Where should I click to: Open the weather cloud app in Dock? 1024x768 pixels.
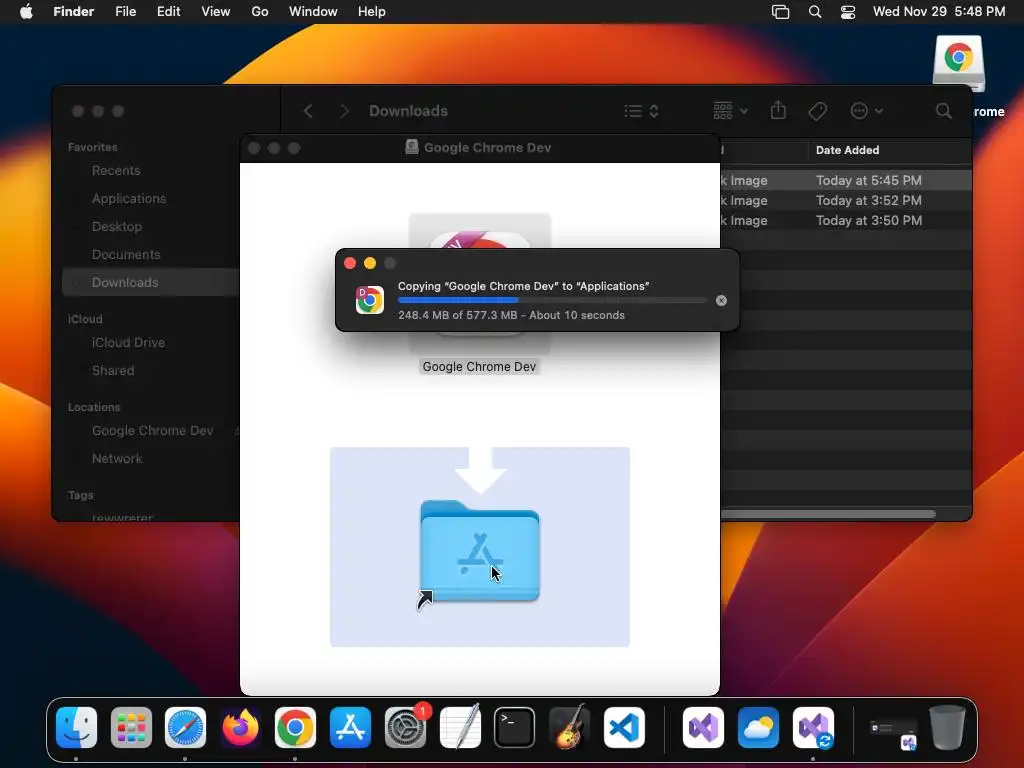coord(758,728)
